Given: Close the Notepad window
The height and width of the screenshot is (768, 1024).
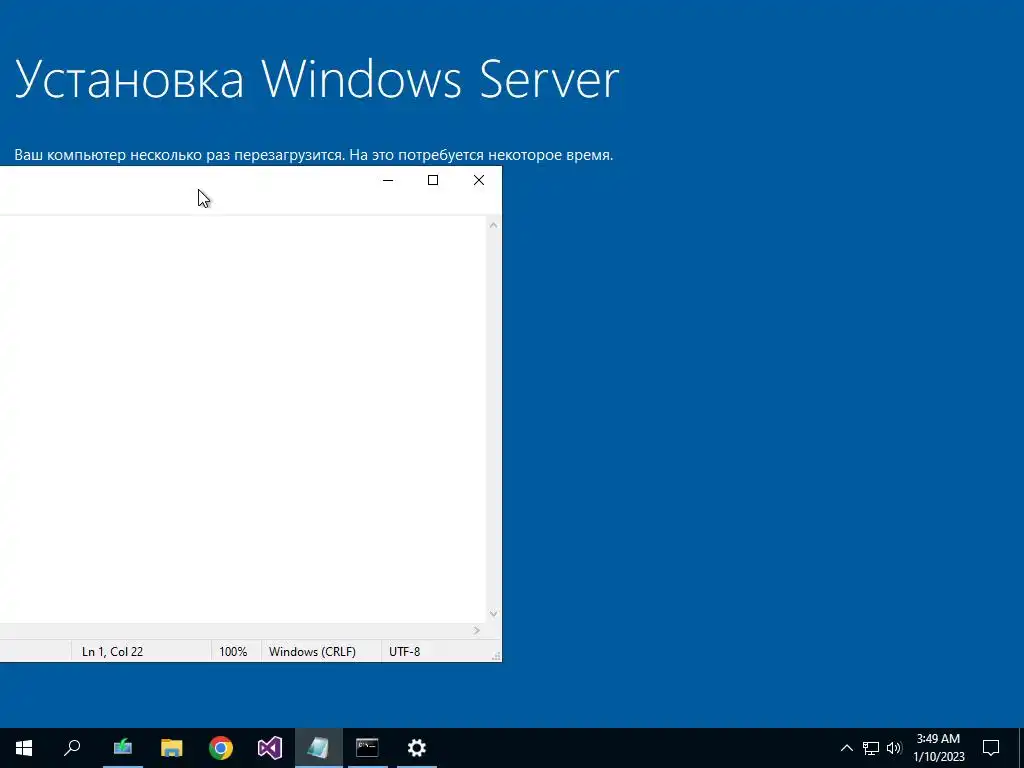Looking at the screenshot, I should pyautogui.click(x=479, y=180).
